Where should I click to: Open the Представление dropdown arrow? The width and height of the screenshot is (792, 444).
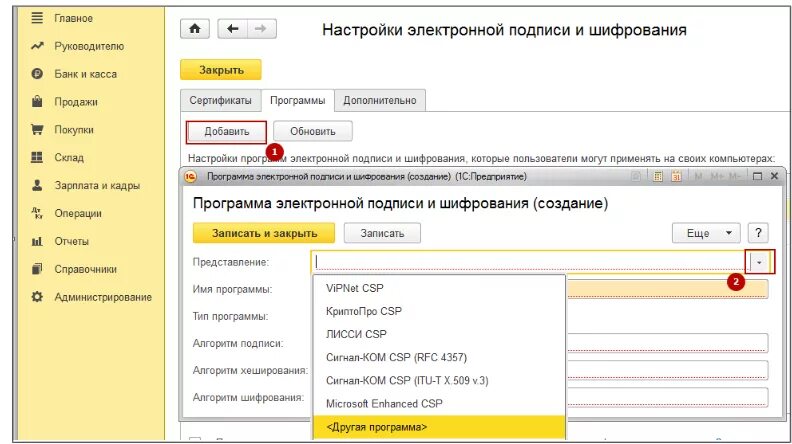pyautogui.click(x=759, y=262)
